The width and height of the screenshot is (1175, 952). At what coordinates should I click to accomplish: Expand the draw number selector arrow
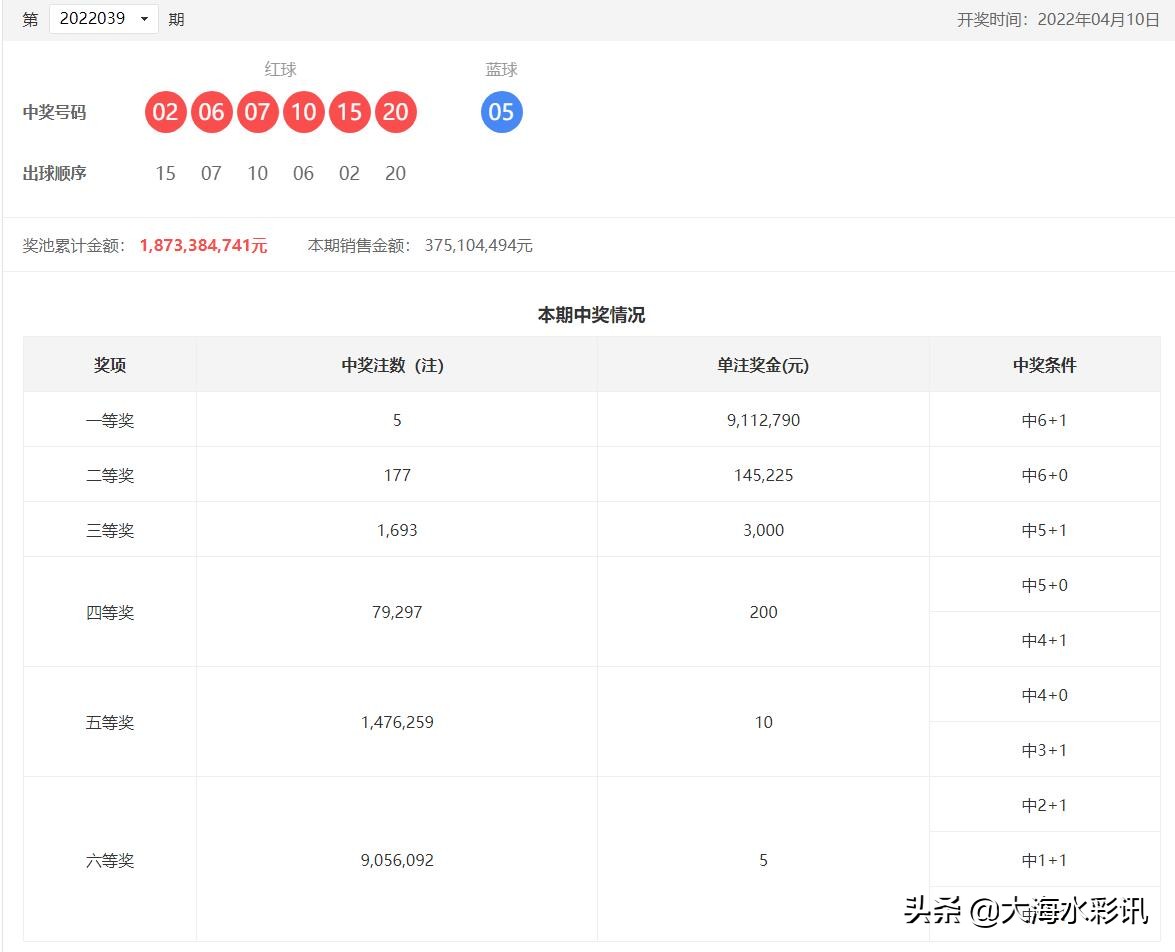click(143, 18)
